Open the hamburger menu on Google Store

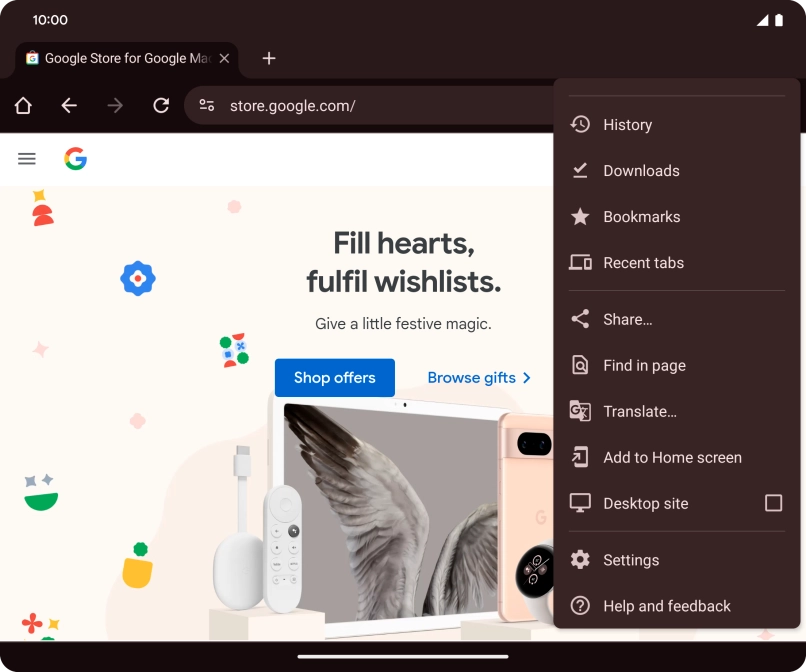pyautogui.click(x=27, y=159)
